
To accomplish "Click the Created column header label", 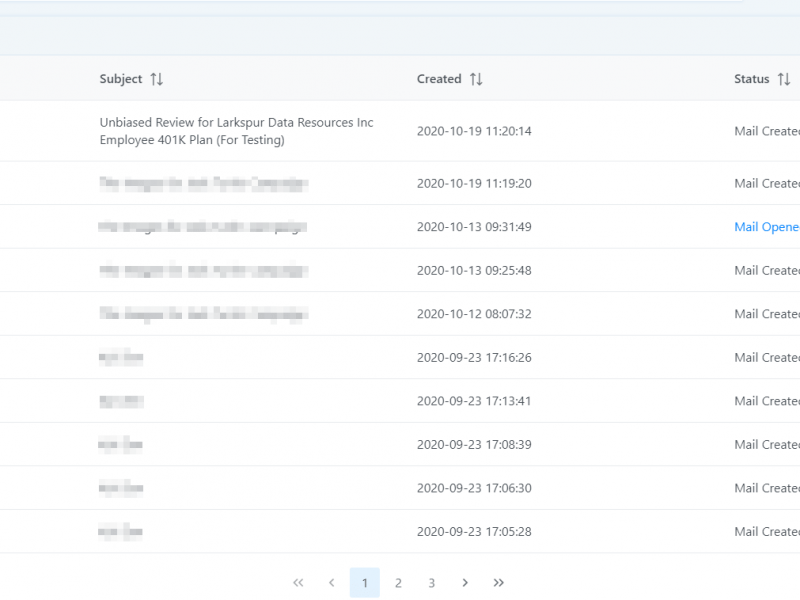I will [x=439, y=79].
